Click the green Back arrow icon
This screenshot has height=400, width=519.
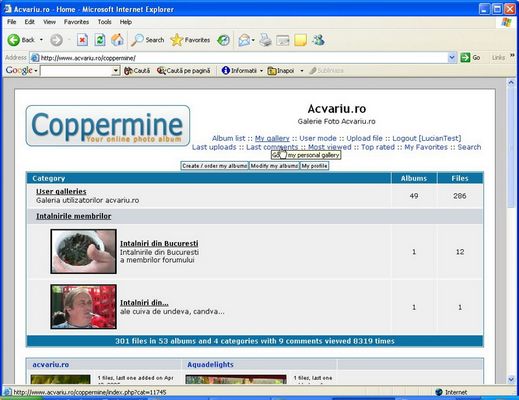click(x=14, y=40)
